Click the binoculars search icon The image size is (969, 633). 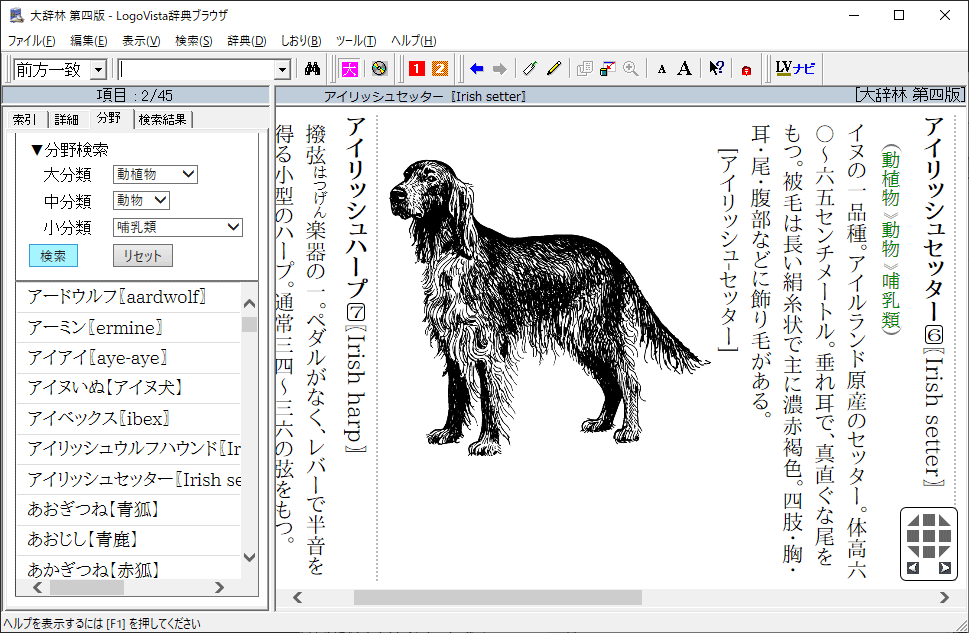[x=311, y=69]
